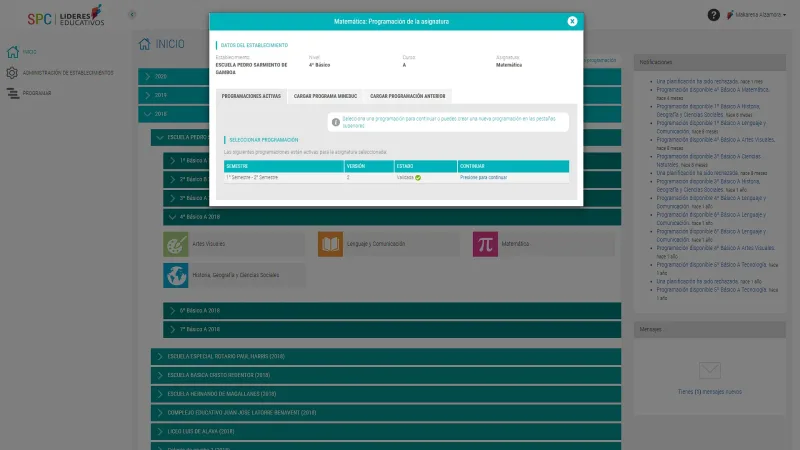
Task: Click the Administración de Establecimientos gear icon
Action: tap(12, 73)
